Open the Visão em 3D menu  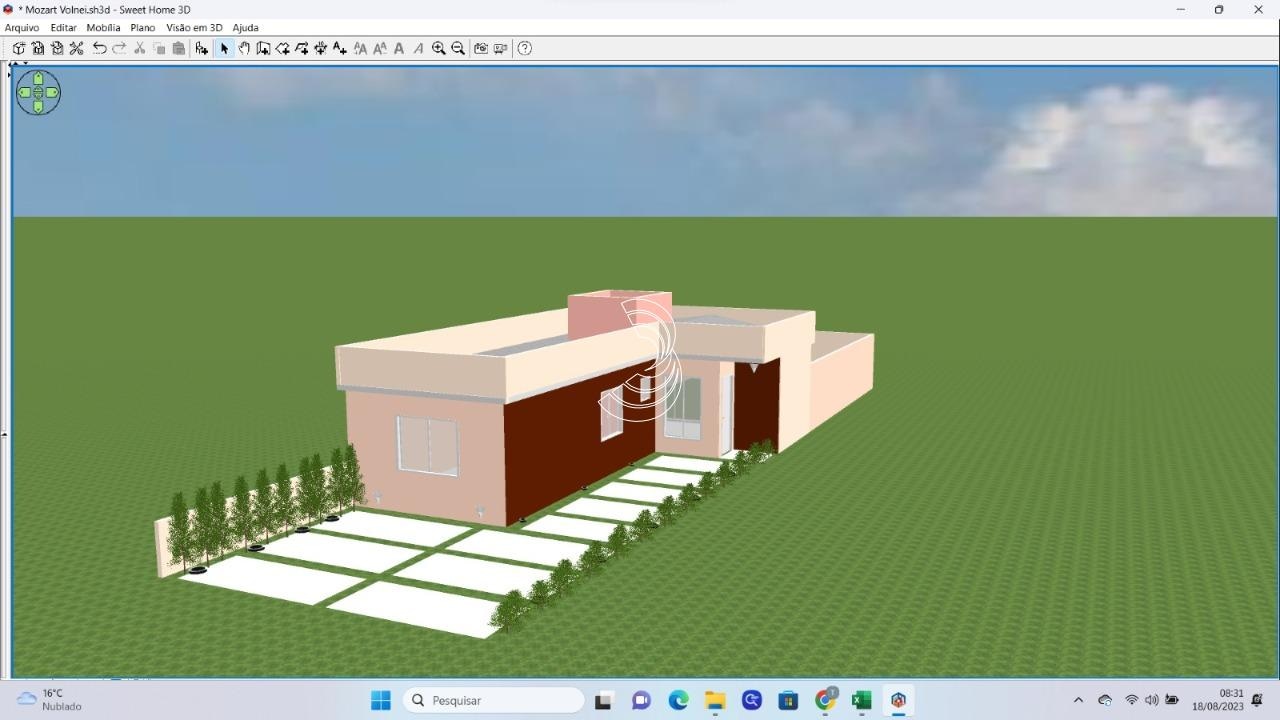(194, 28)
